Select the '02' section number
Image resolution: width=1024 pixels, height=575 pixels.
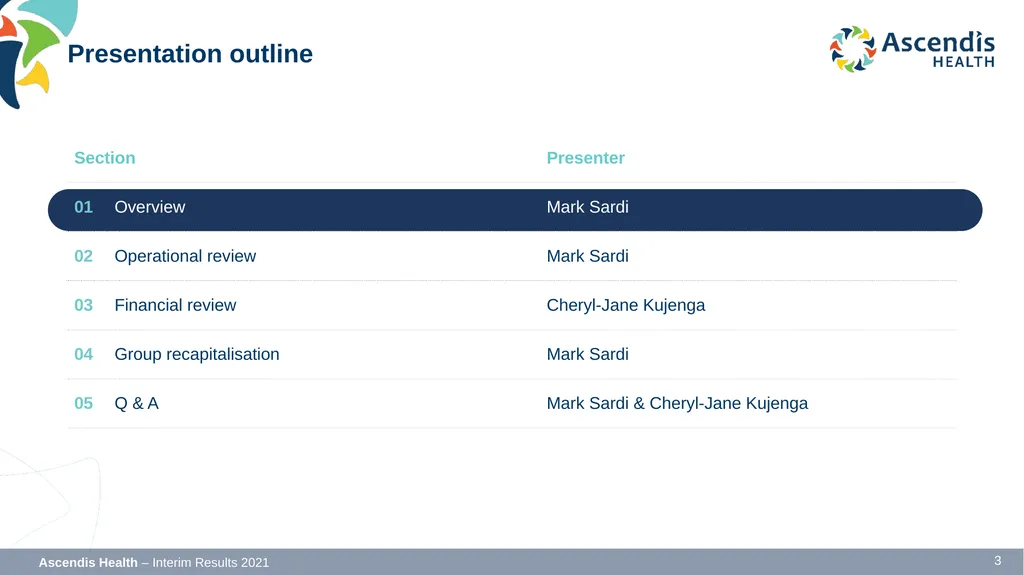coord(83,256)
